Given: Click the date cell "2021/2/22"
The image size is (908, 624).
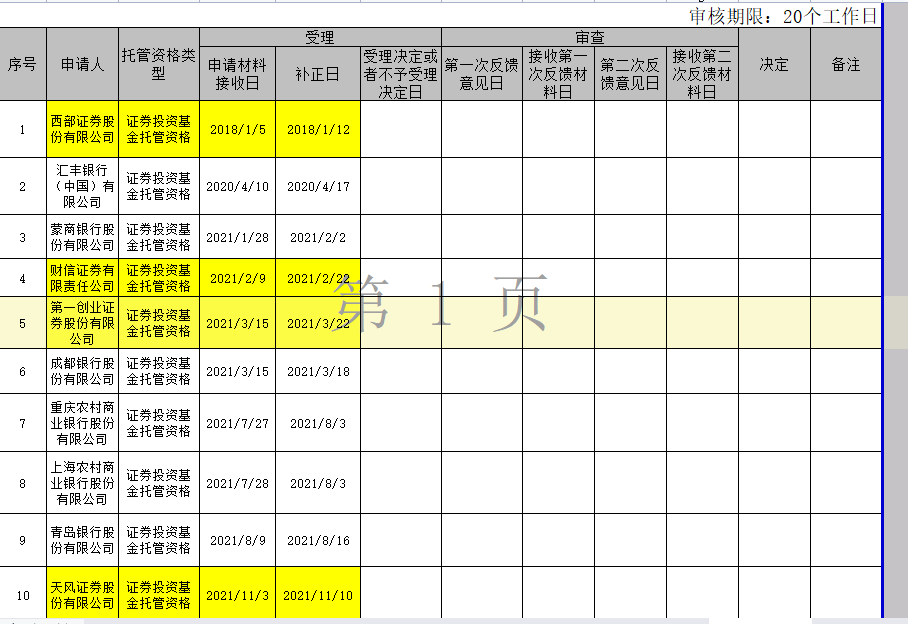Looking at the screenshot, I should [318, 278].
